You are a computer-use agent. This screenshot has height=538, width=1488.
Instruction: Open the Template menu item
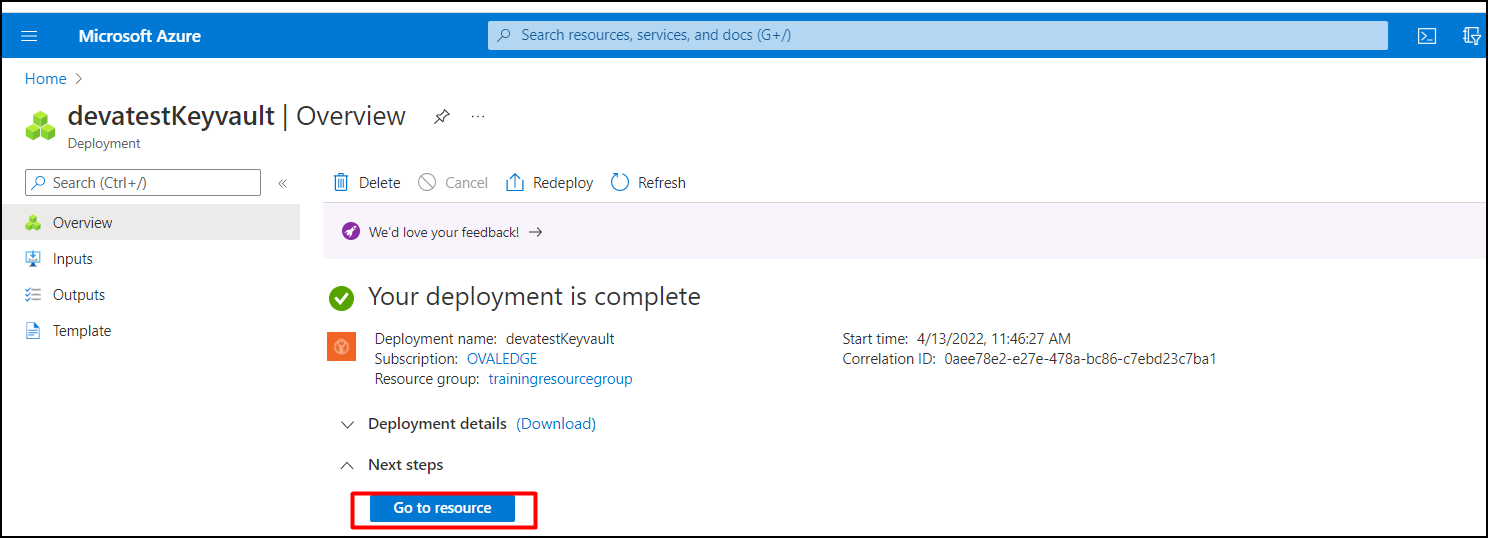coord(150,331)
